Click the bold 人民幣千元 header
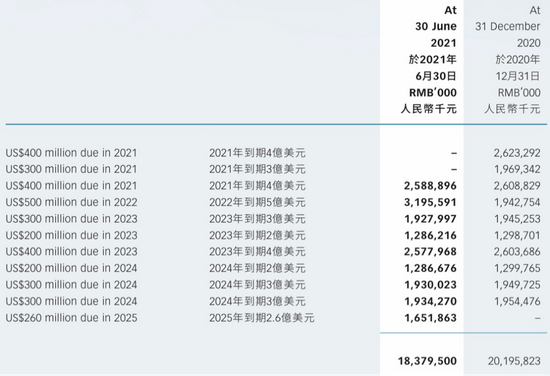The width and height of the screenshot is (550, 376). click(429, 109)
